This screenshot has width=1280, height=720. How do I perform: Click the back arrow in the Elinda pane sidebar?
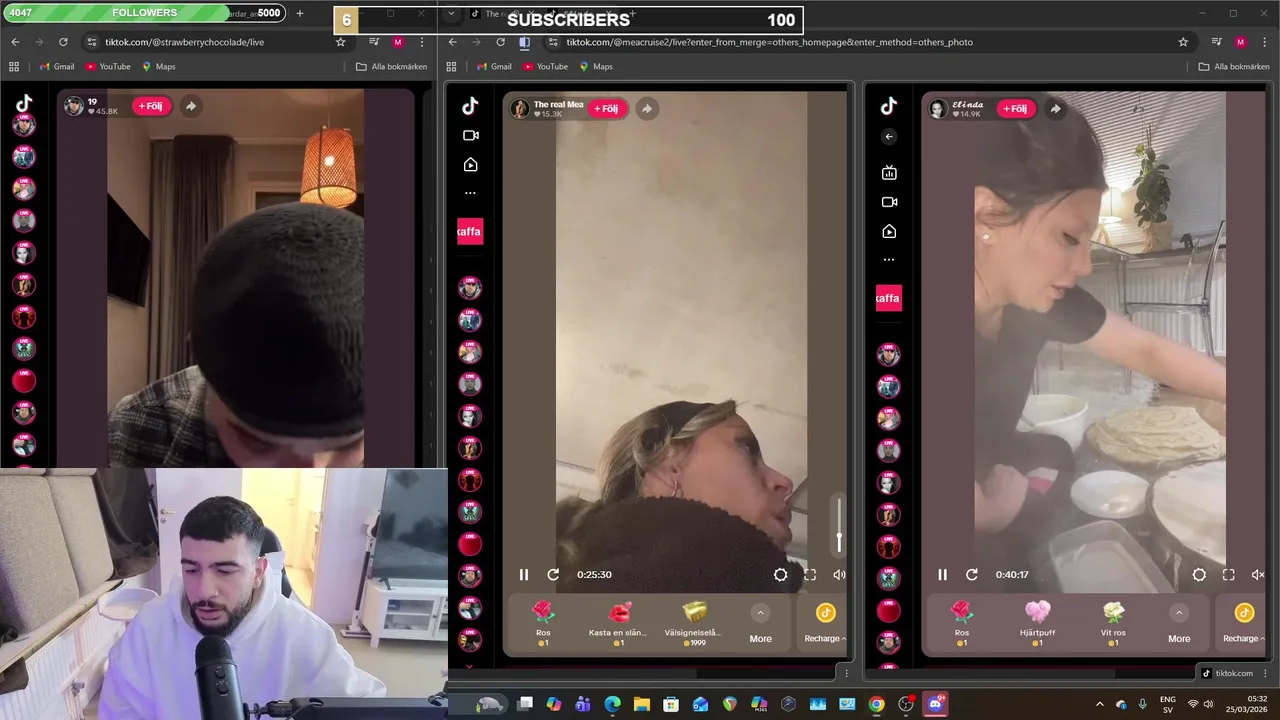pyautogui.click(x=889, y=136)
